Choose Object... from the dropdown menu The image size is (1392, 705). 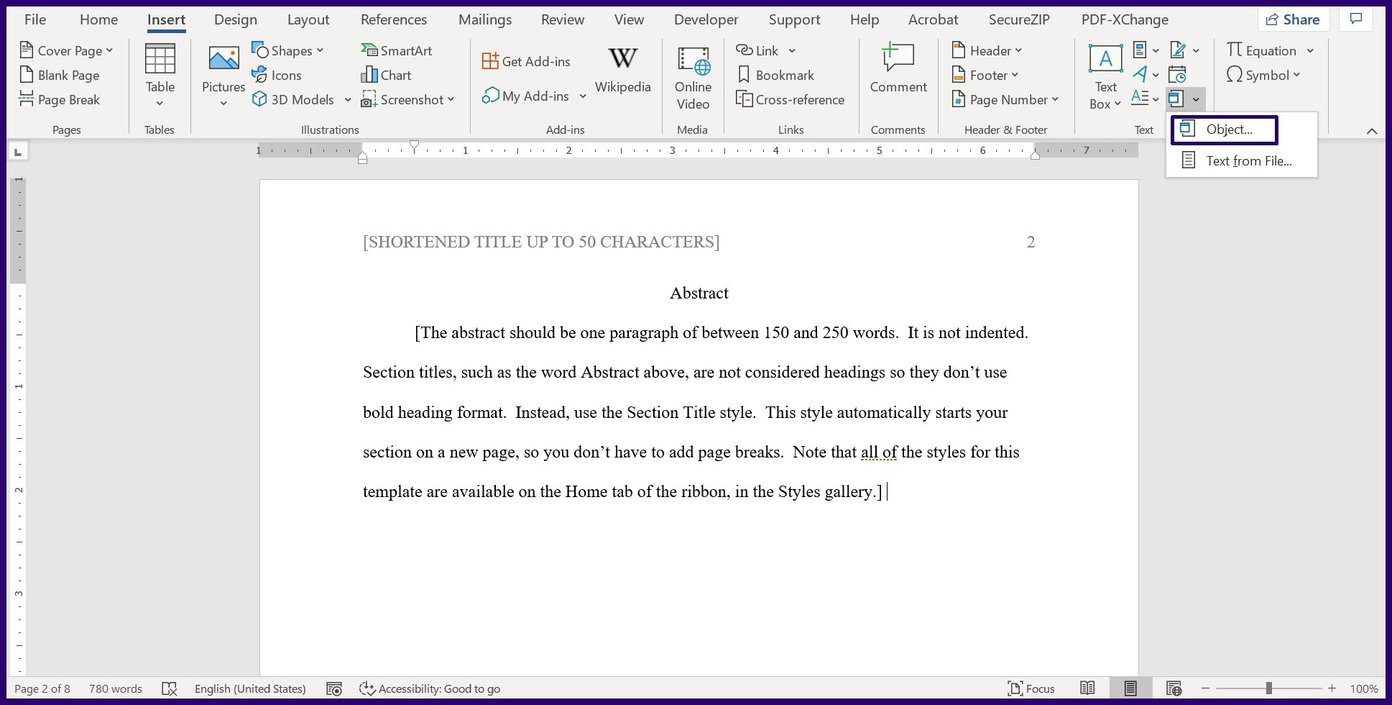point(1224,130)
